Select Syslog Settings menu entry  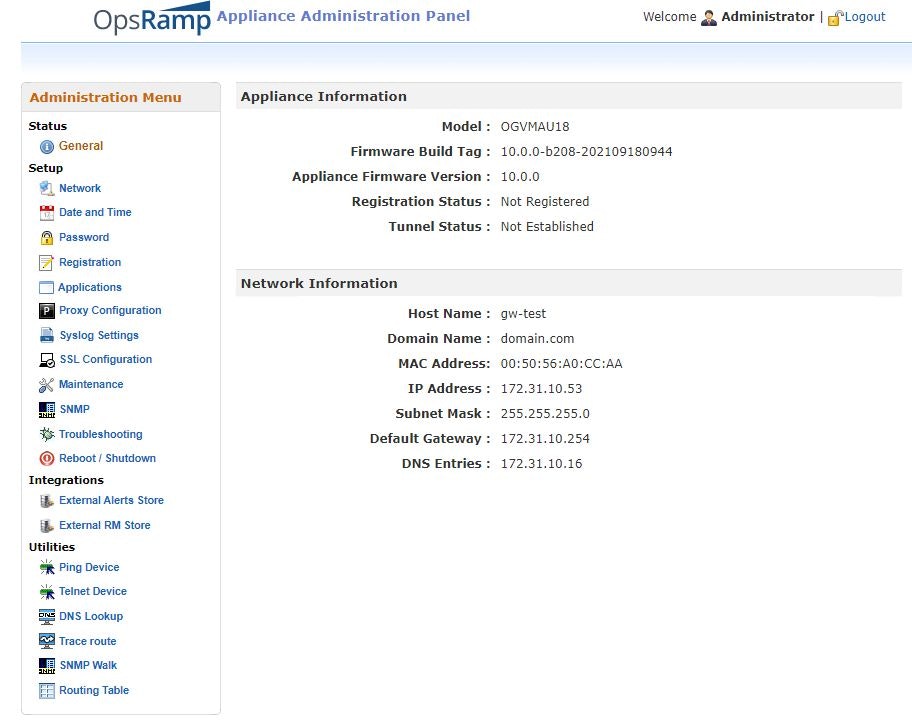(99, 335)
